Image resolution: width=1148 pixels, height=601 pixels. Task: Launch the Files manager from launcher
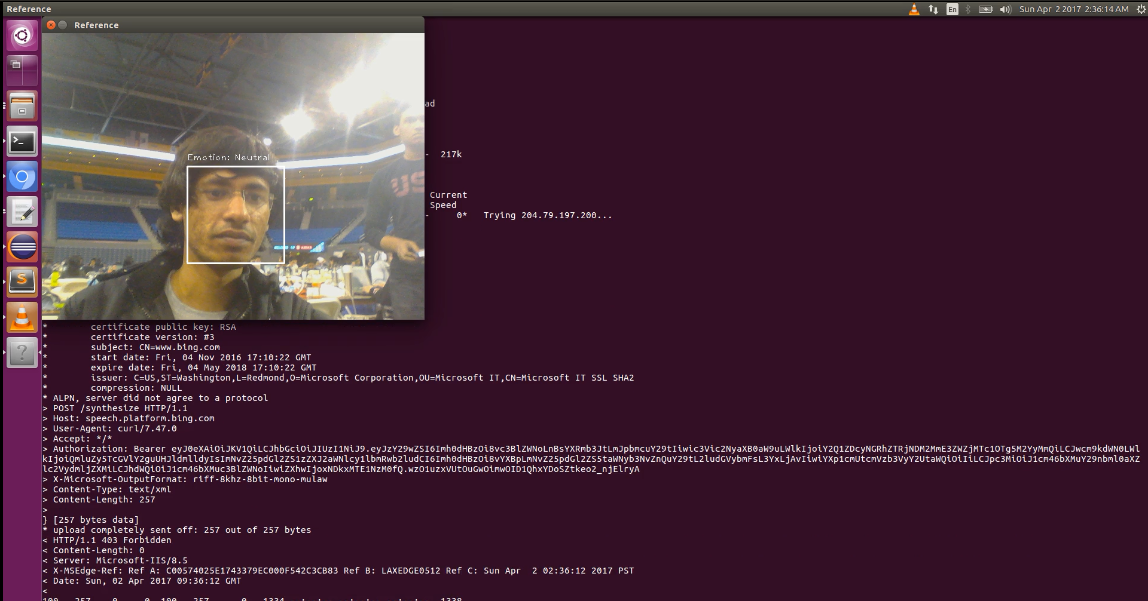pos(22,106)
